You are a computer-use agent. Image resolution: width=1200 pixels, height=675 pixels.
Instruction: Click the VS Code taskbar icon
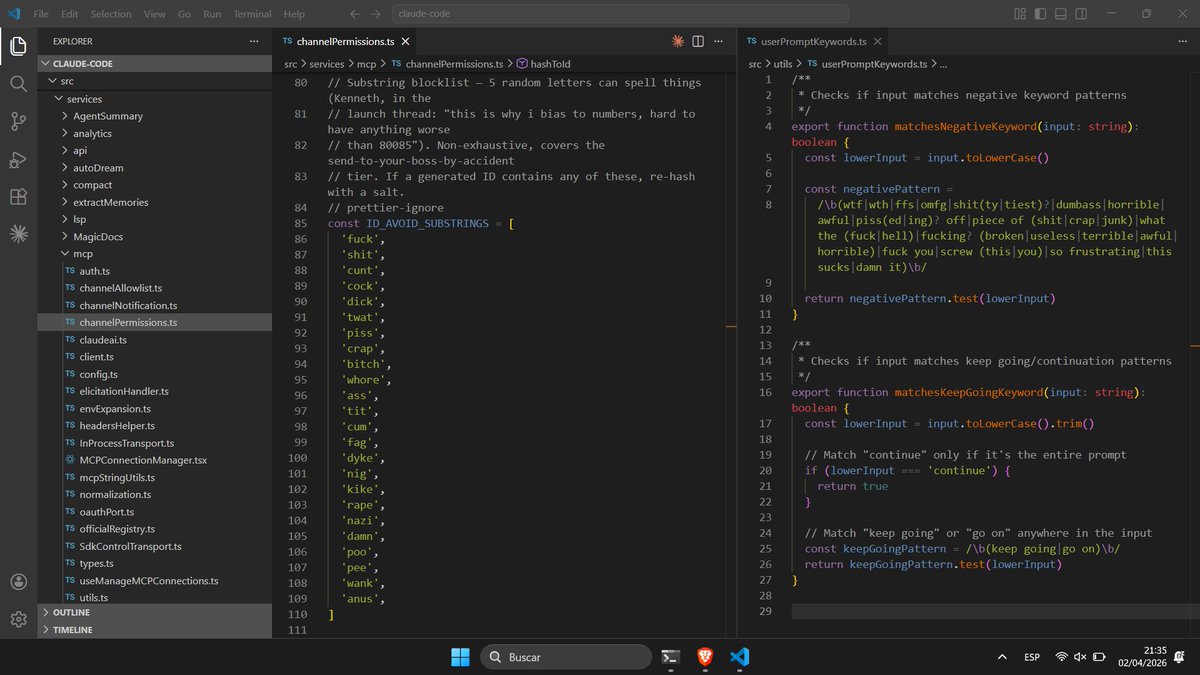(x=740, y=657)
